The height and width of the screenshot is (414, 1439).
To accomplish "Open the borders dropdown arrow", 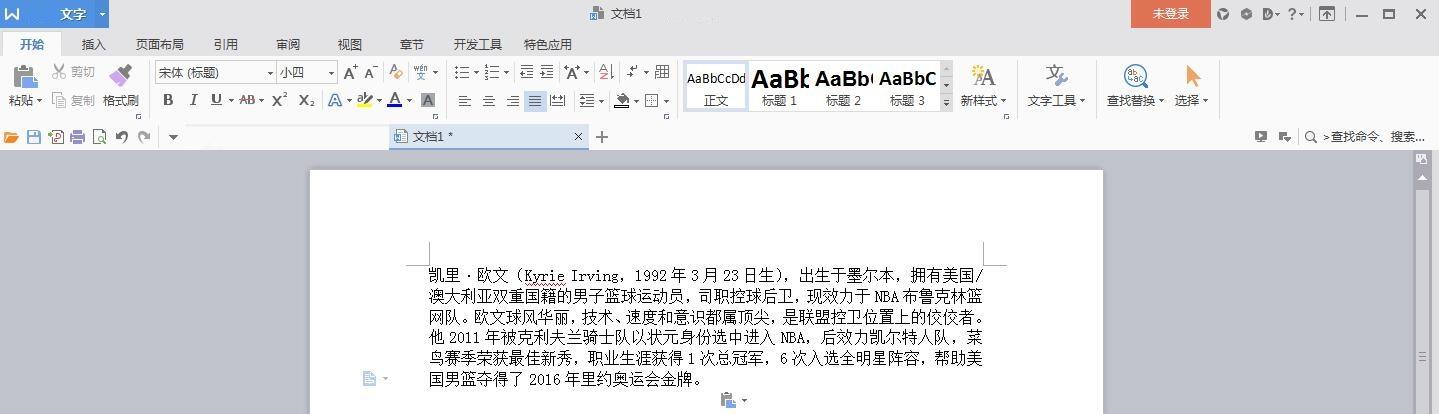I will pyautogui.click(x=666, y=100).
